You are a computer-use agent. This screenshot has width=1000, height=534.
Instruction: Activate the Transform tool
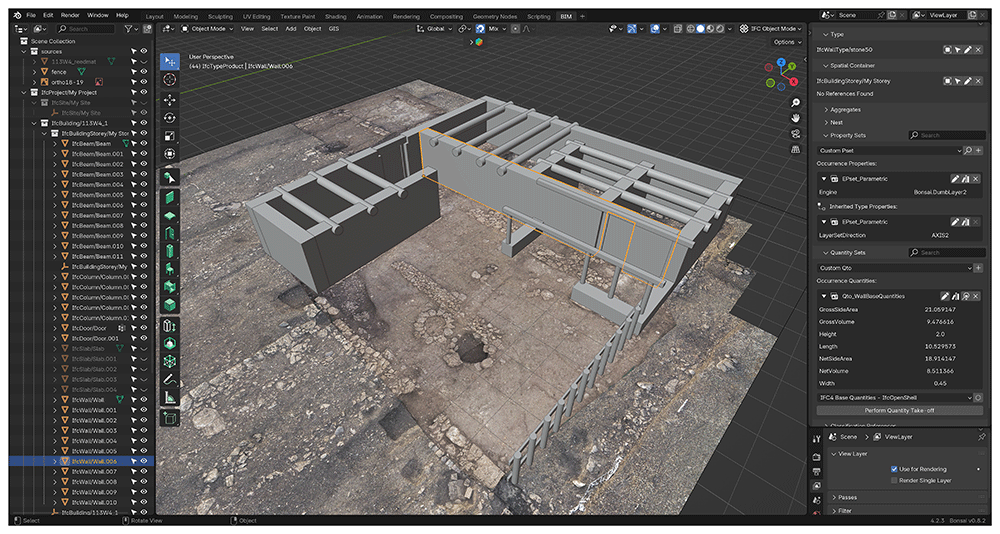tap(170, 154)
